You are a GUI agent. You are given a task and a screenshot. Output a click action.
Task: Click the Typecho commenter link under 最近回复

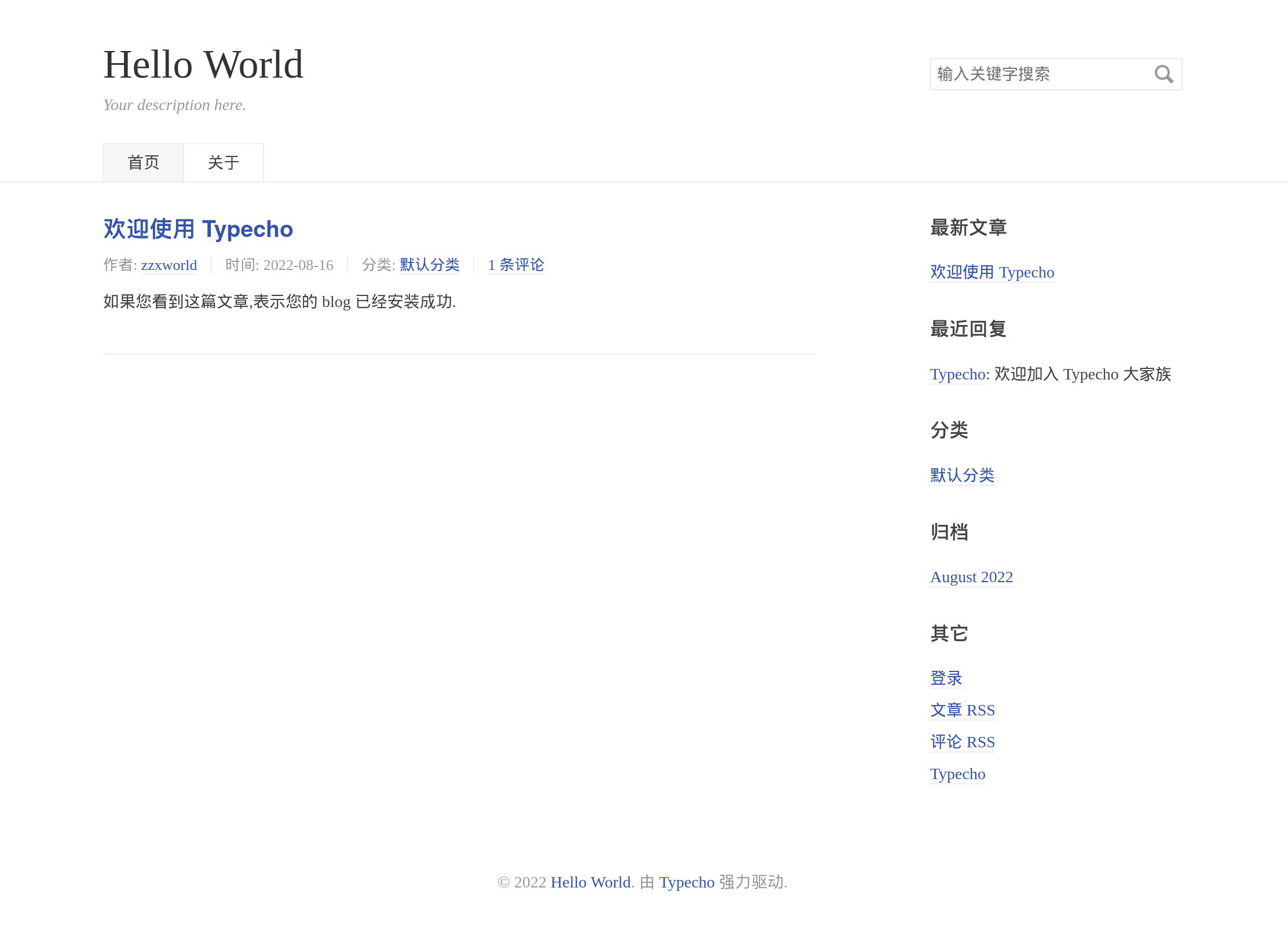pos(957,374)
